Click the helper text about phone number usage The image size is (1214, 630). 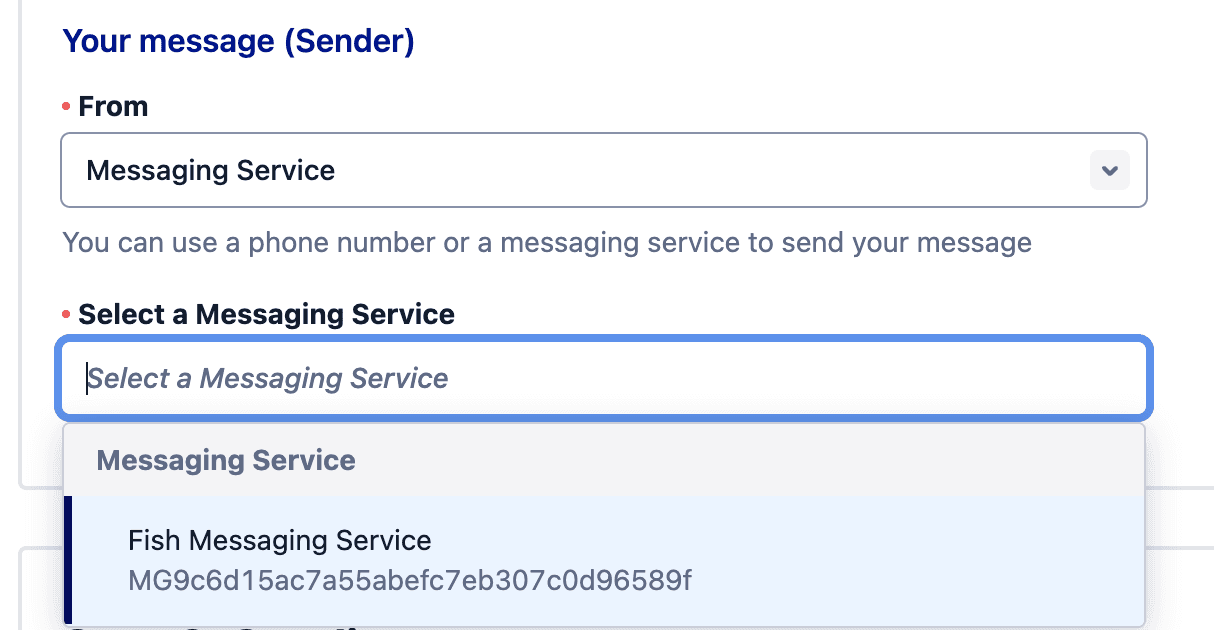(x=546, y=242)
